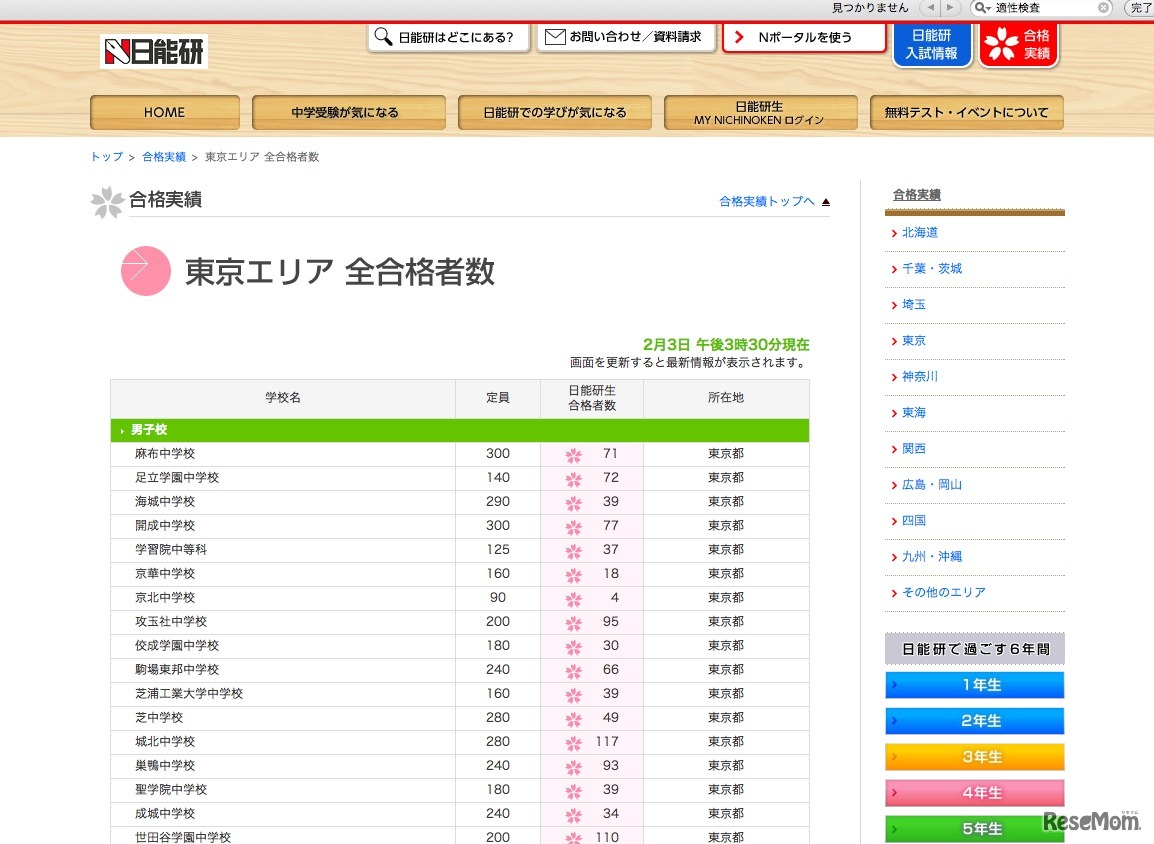1154x844 pixels.
Task: Open the find bar search options dropdown
Action: click(984, 8)
